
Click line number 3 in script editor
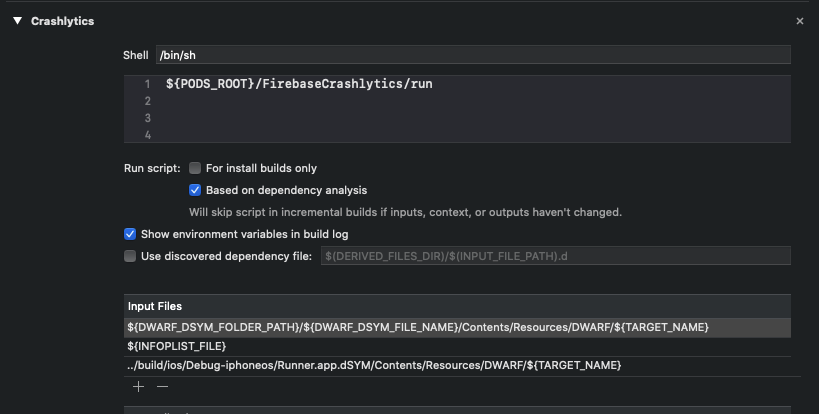(x=147, y=118)
